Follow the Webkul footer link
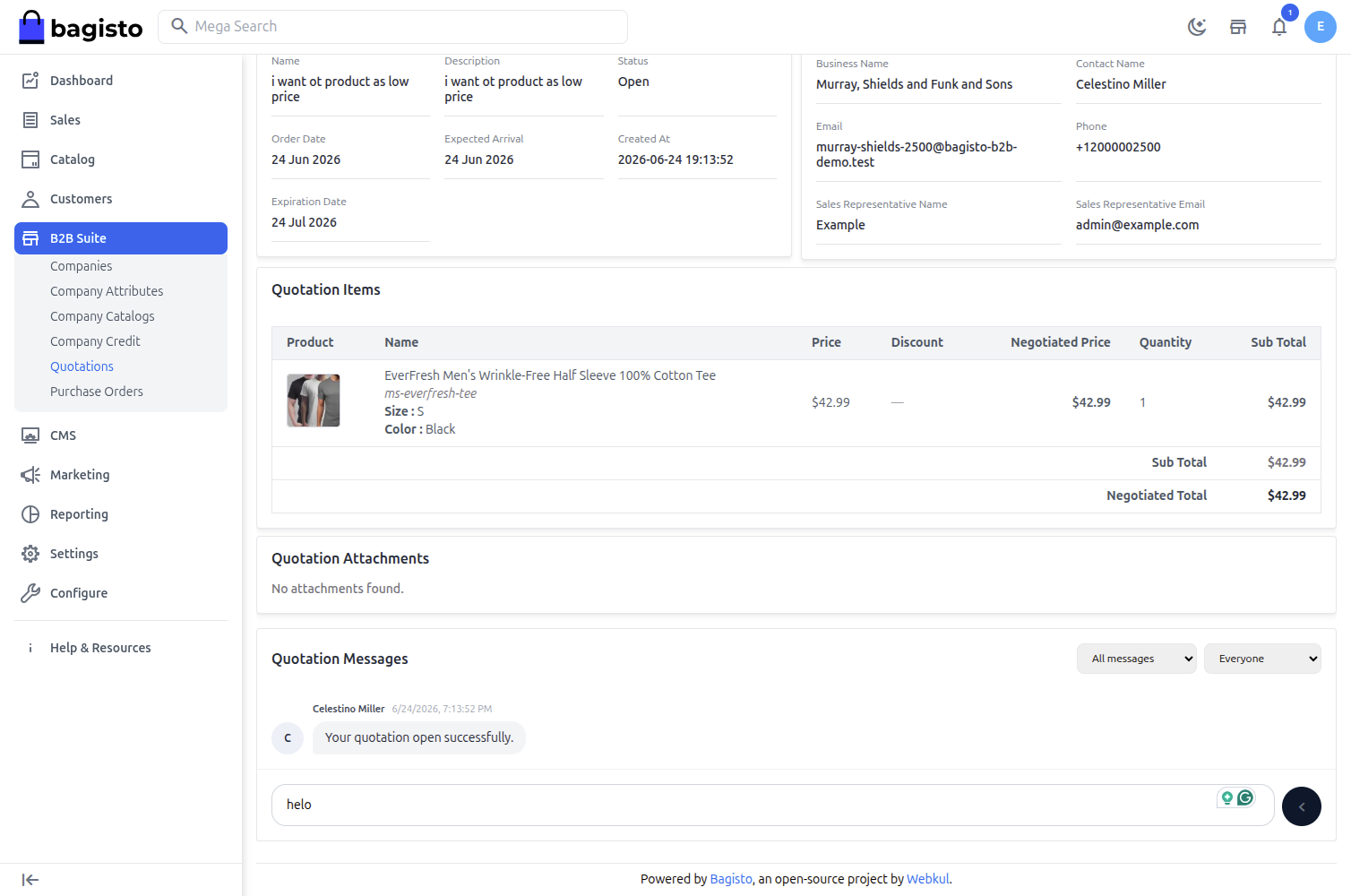The image size is (1351, 896). [927, 879]
